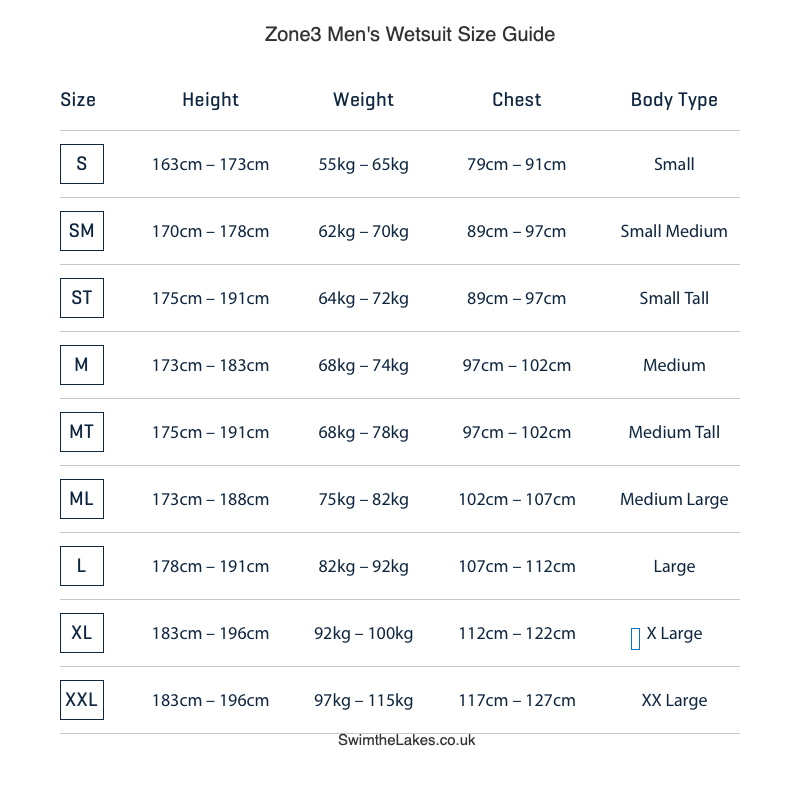The height and width of the screenshot is (800, 800).
Task: Click the ST size badge
Action: [82, 298]
